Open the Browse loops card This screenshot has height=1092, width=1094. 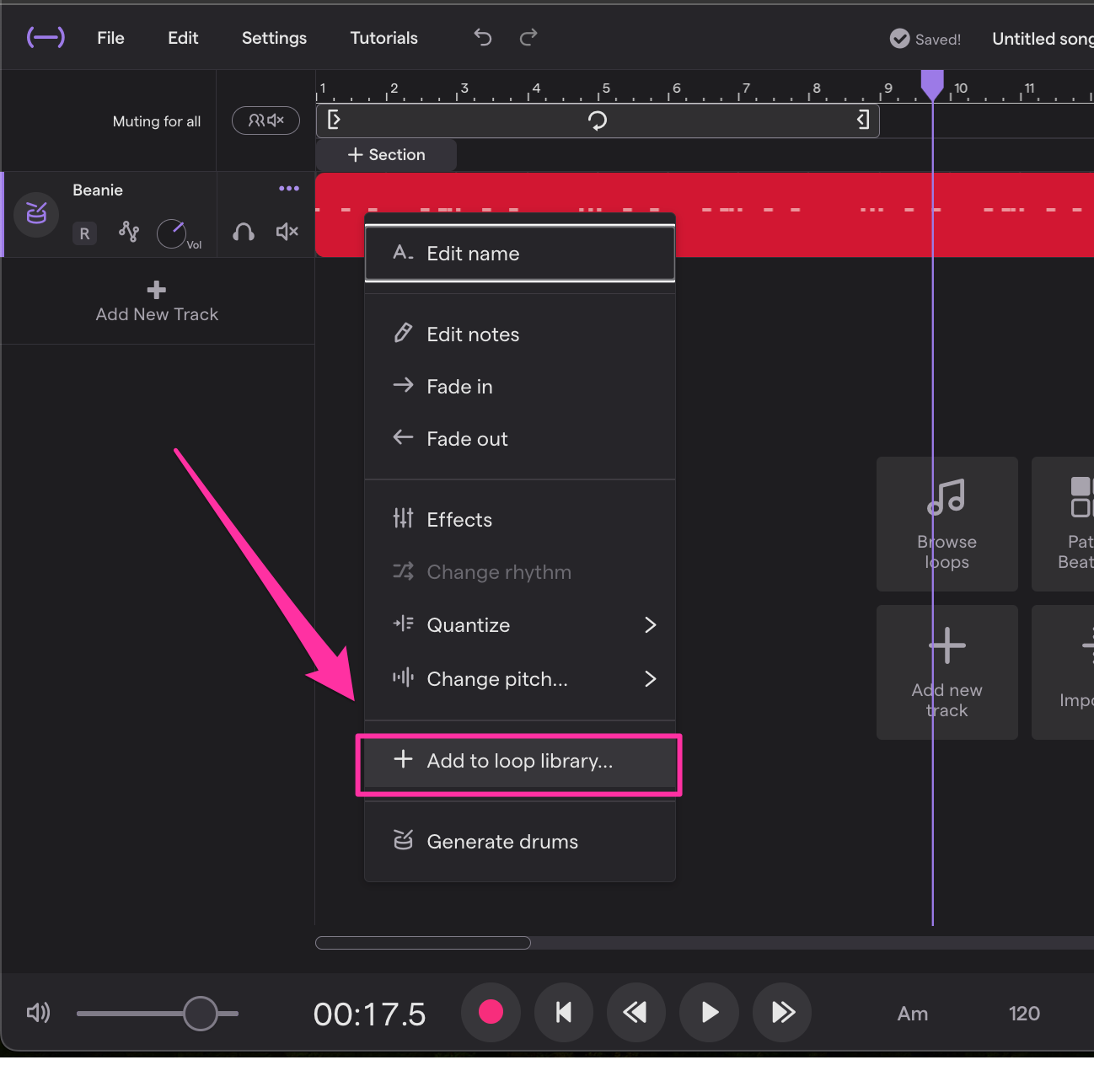947,524
